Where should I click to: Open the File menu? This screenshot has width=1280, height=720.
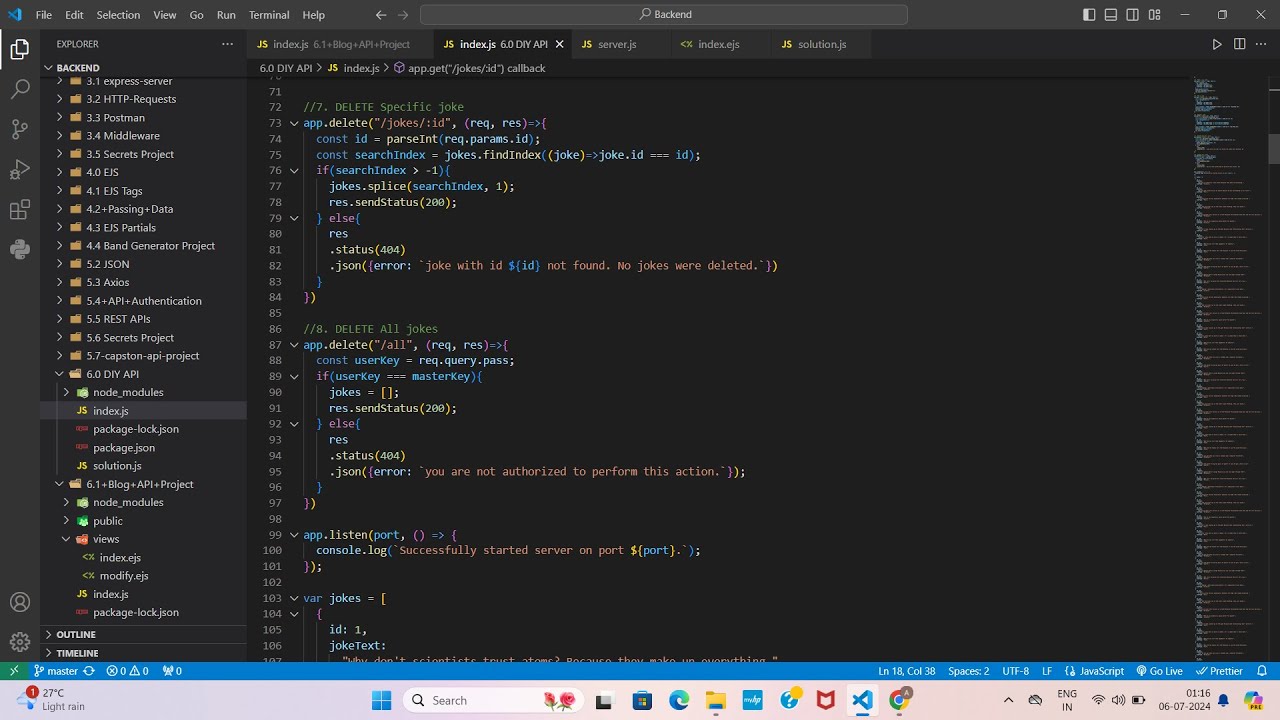click(44, 15)
